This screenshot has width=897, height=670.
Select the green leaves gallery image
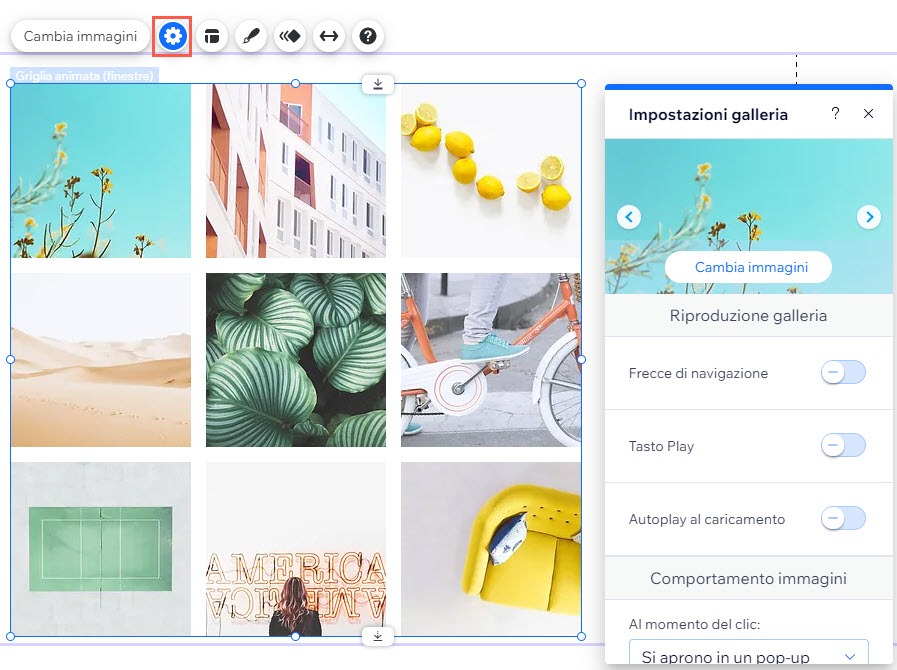296,359
